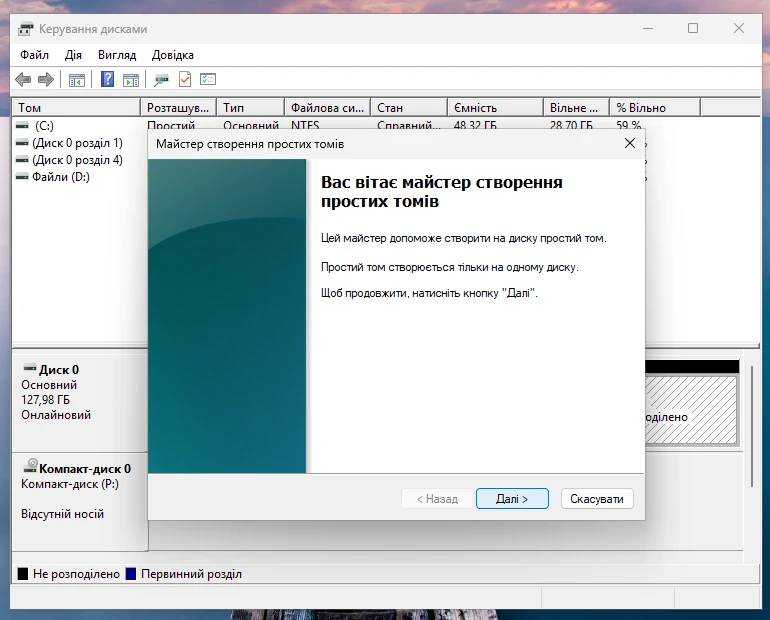Click the Disk Management app title icon
Image resolution: width=770 pixels, height=620 pixels.
[x=26, y=29]
